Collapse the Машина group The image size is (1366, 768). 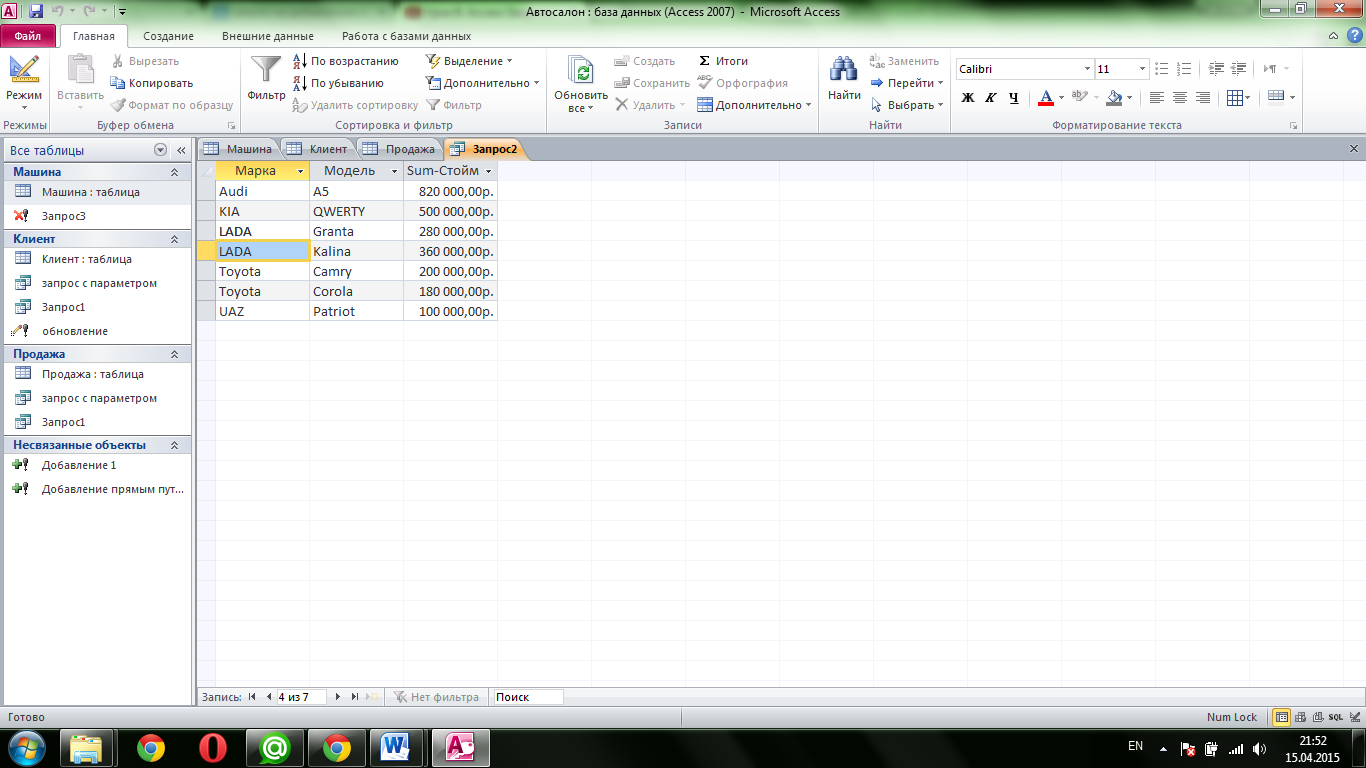pos(174,172)
